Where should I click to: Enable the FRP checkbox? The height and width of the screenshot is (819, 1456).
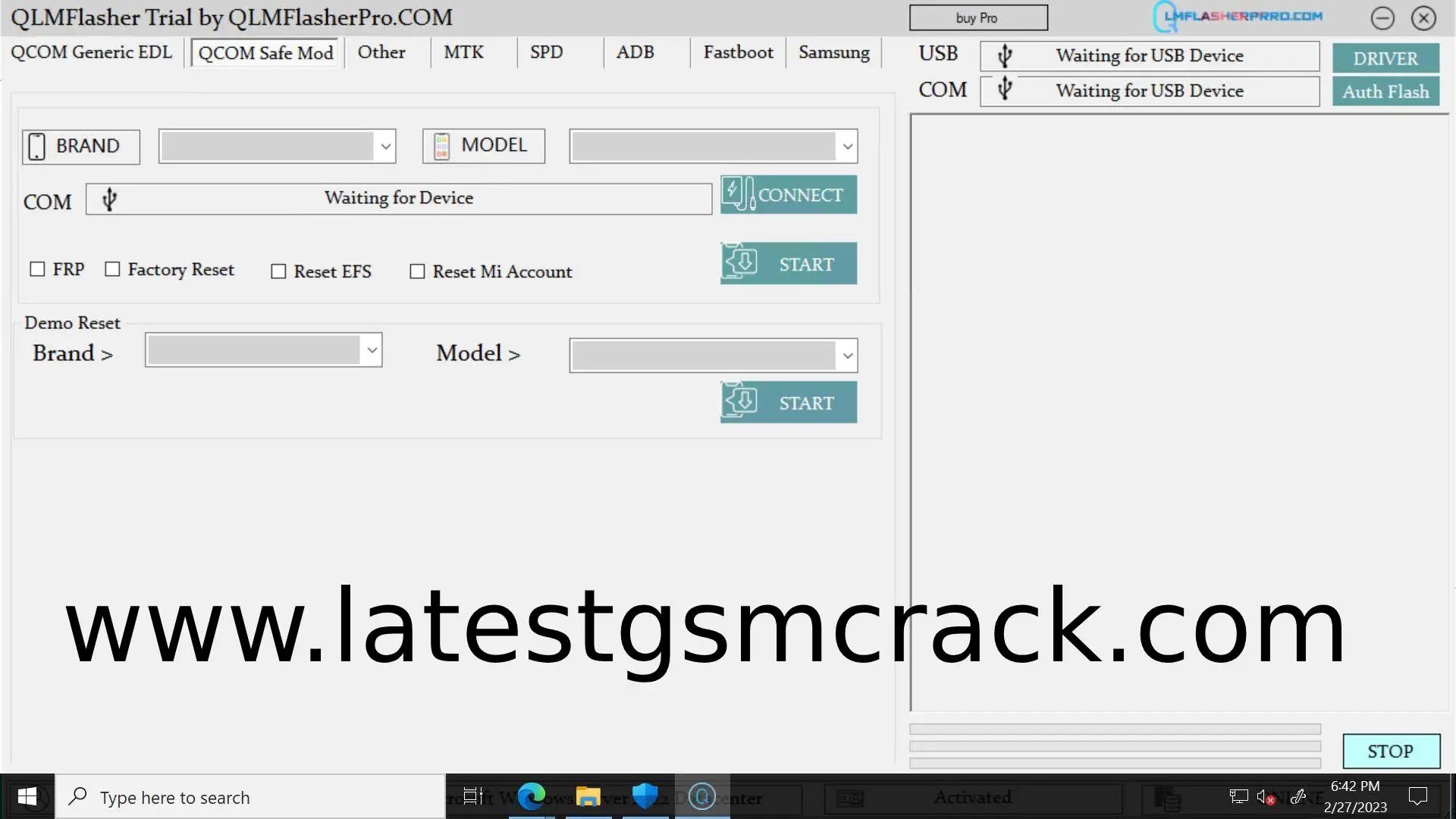[x=37, y=269]
